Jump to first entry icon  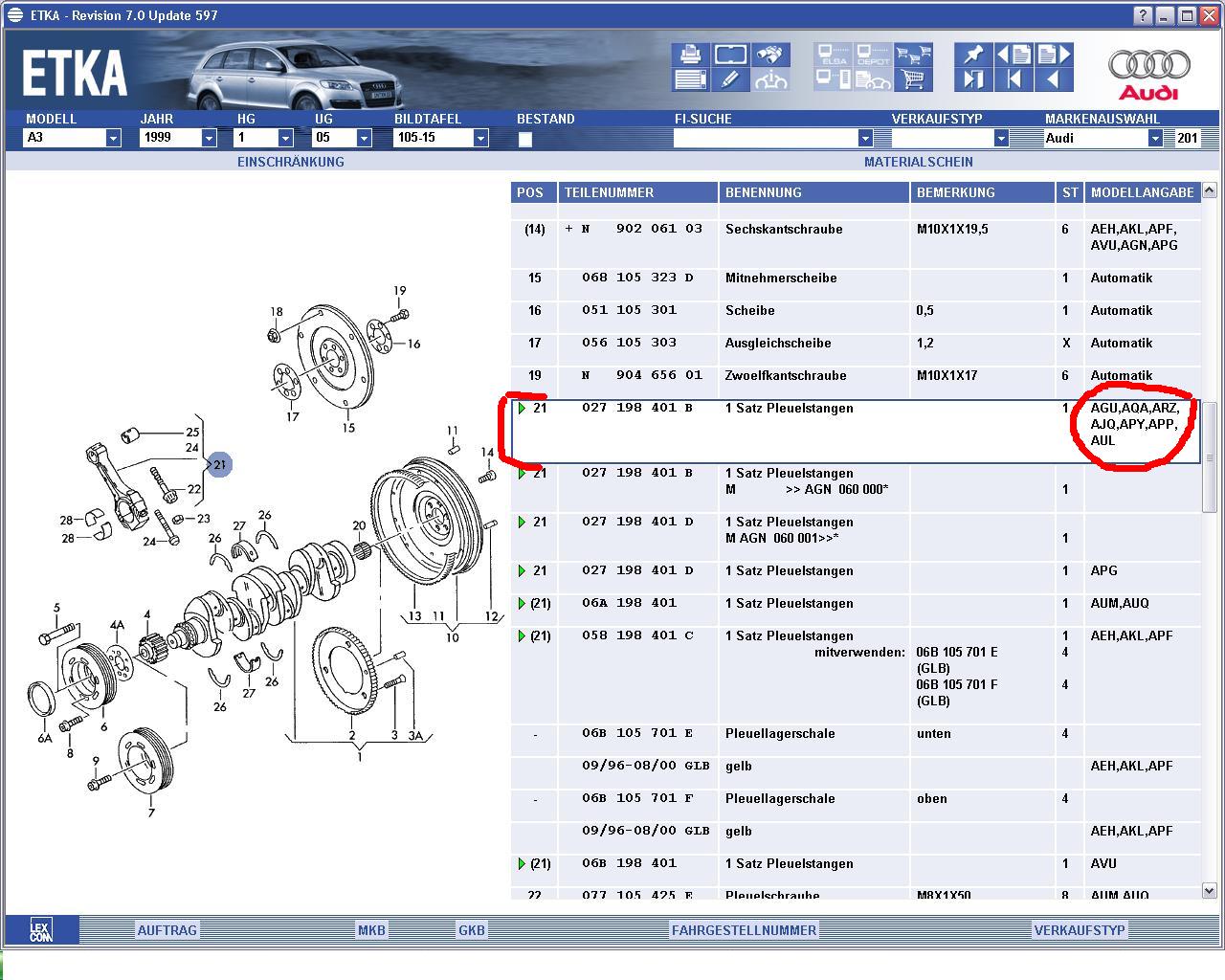1013,79
